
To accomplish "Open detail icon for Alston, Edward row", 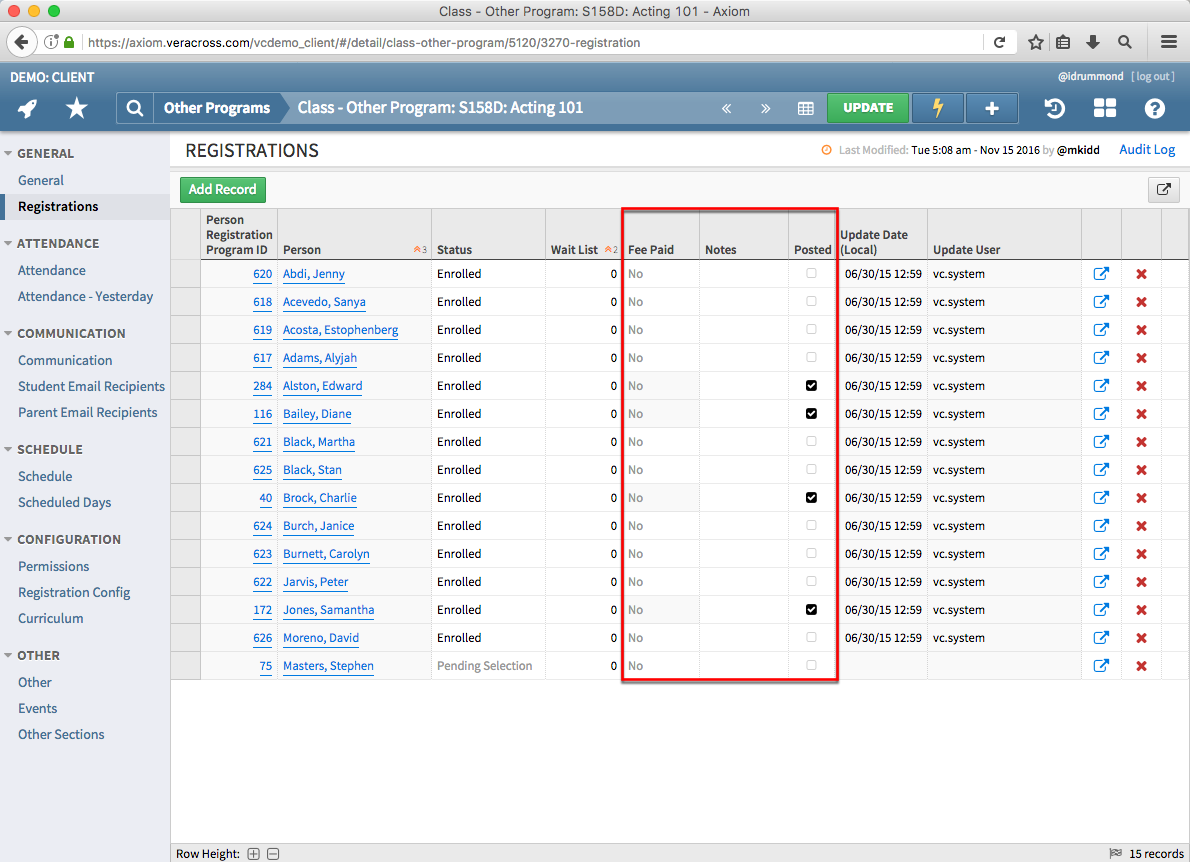I will tap(1100, 385).
